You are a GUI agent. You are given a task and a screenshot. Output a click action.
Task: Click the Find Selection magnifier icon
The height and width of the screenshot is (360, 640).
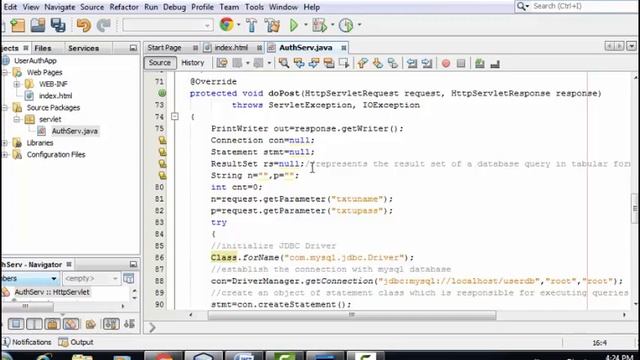pyautogui.click(x=284, y=63)
